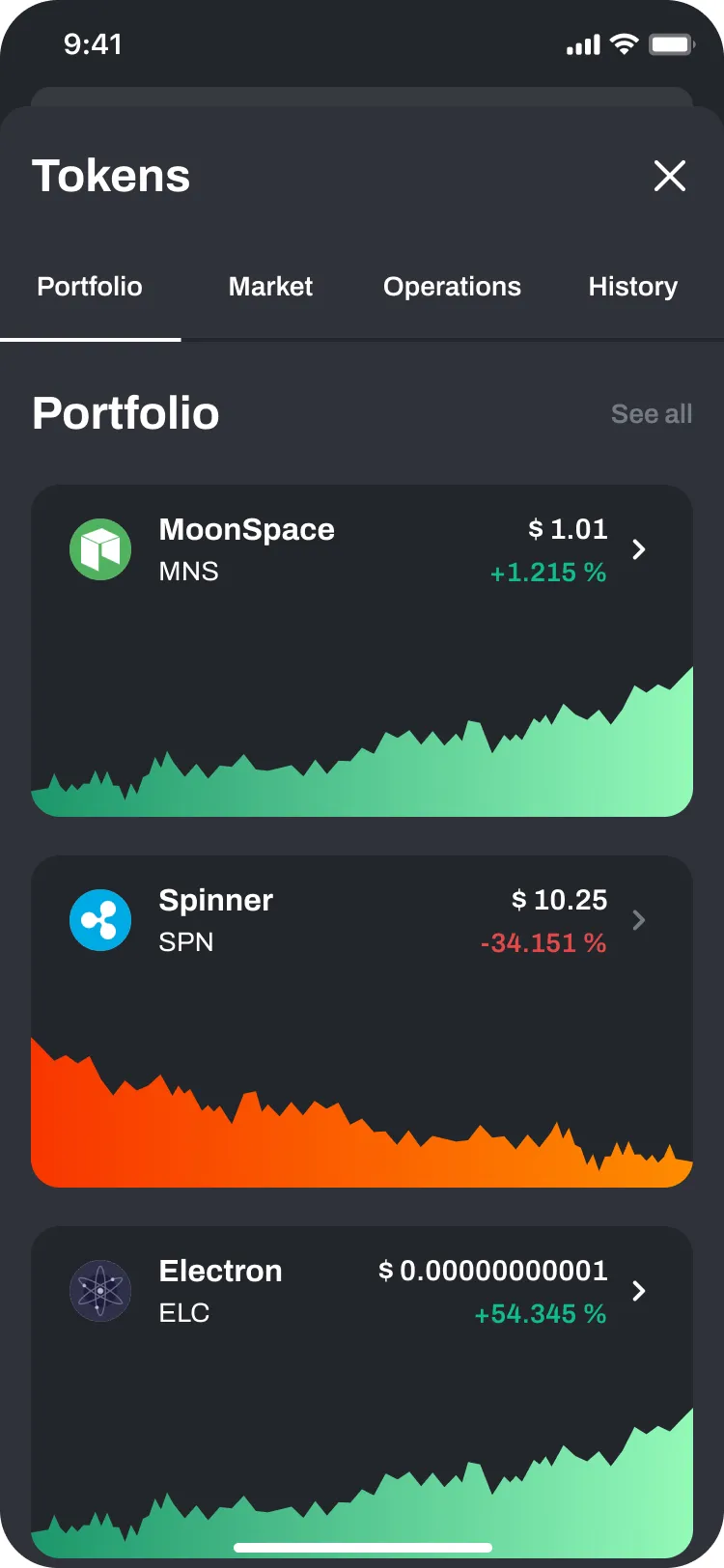
Task: Tap the Electron atom token icon
Action: coord(100,1291)
